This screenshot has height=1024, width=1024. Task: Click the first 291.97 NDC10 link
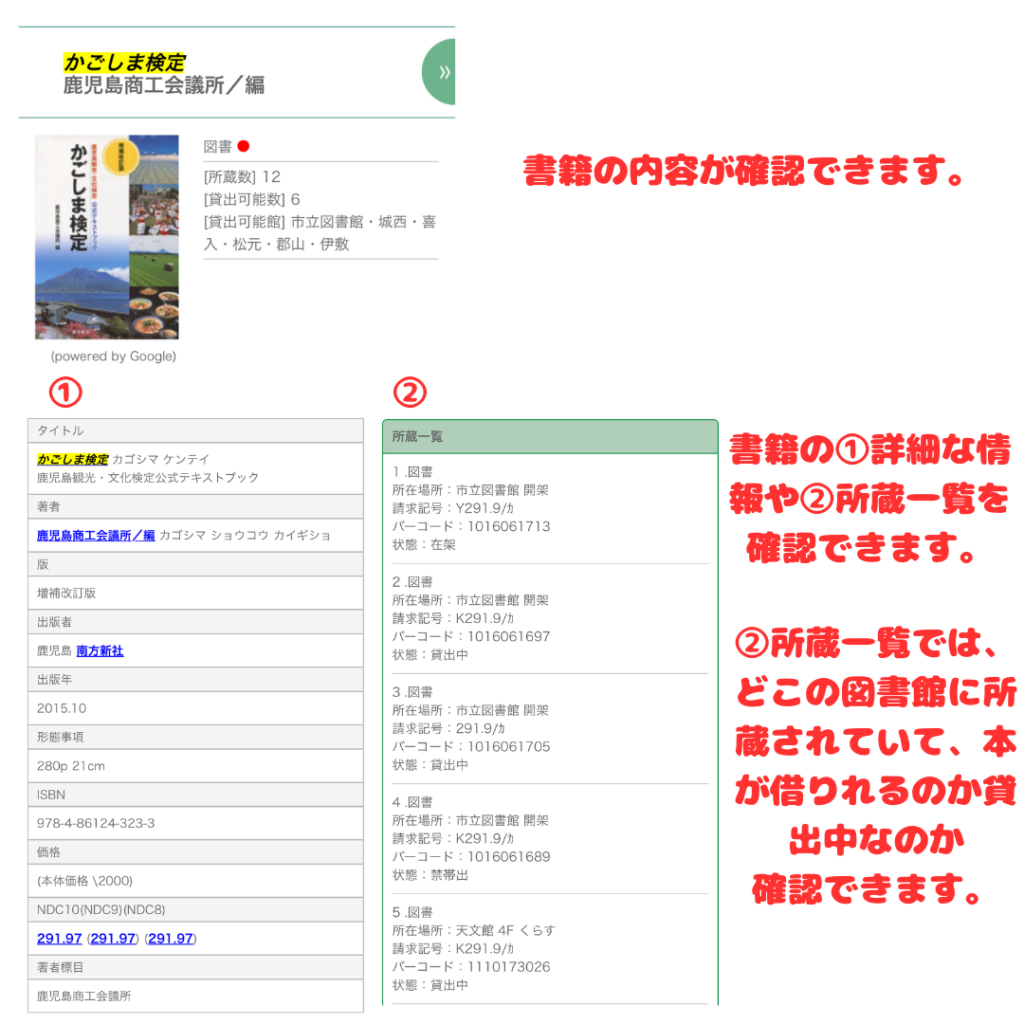pos(59,938)
